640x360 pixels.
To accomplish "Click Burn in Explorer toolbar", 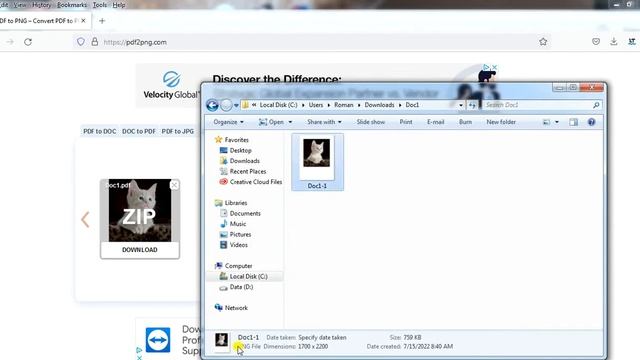I will click(465, 122).
